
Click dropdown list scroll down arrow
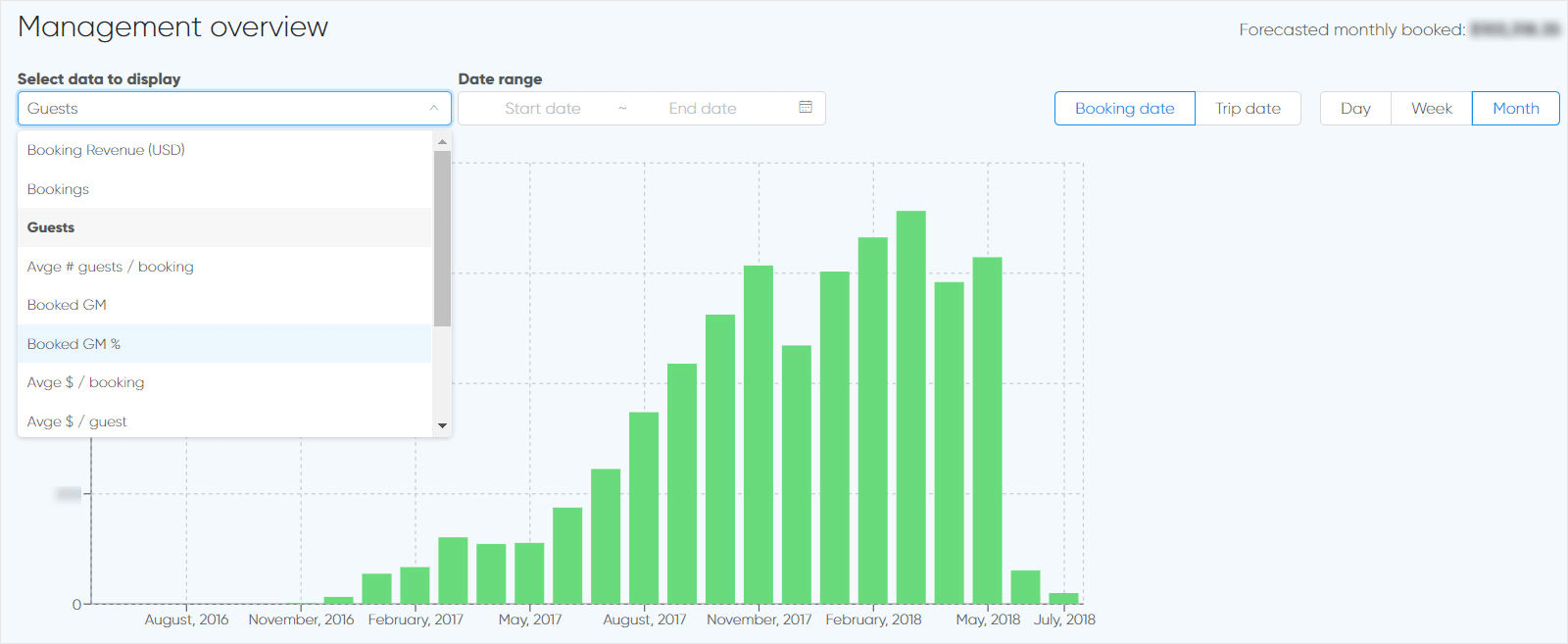[x=442, y=425]
